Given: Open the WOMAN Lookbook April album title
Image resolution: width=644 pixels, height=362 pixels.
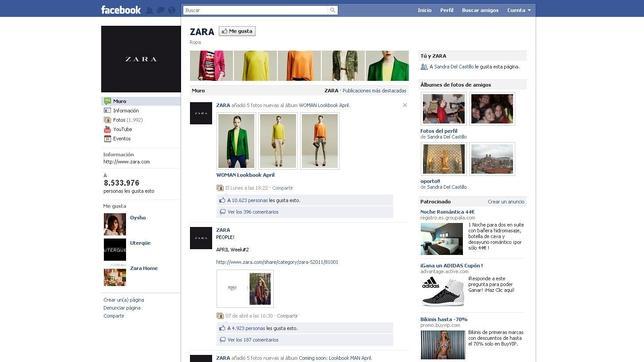Looking at the screenshot, I should 245,175.
